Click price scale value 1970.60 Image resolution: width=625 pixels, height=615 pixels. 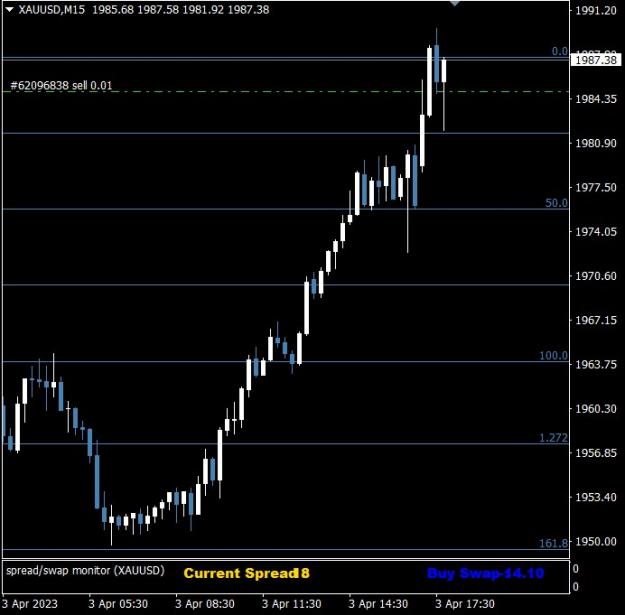point(596,276)
